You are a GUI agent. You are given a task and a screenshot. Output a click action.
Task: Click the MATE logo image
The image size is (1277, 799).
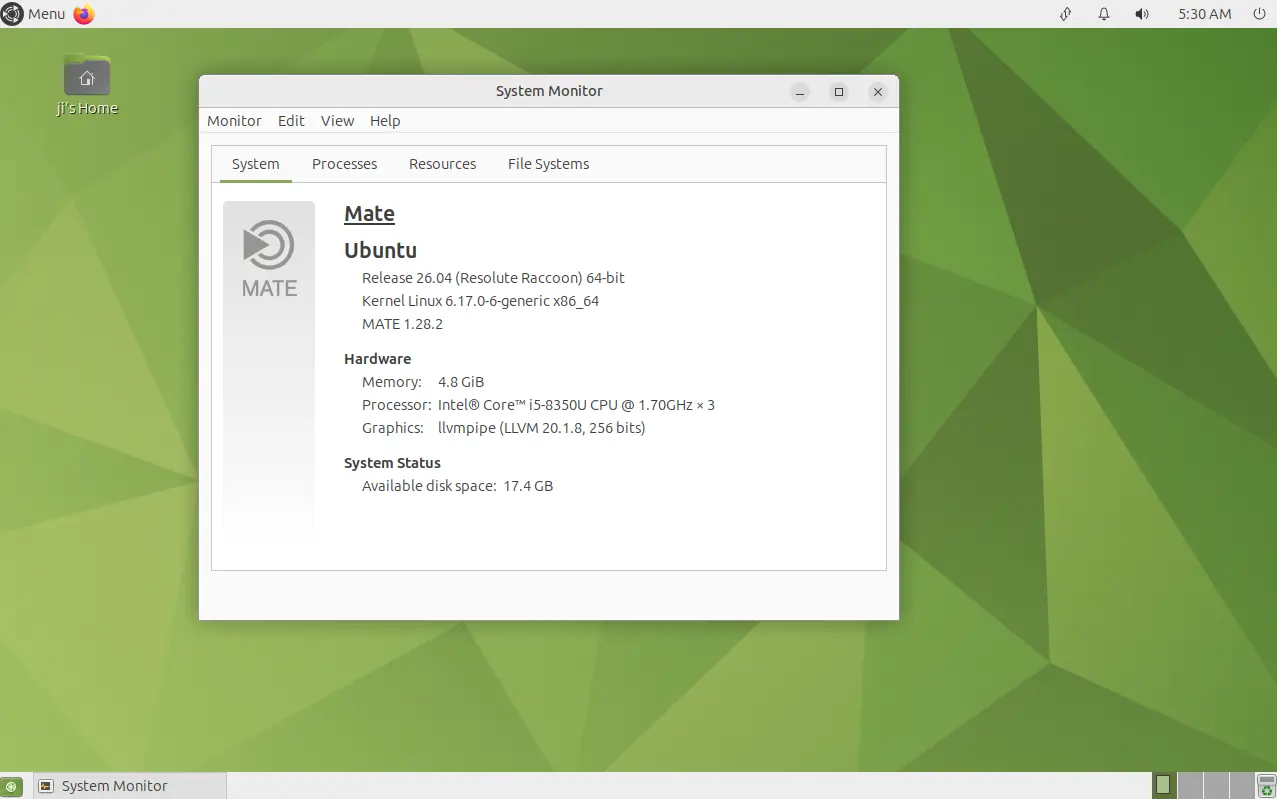(269, 259)
